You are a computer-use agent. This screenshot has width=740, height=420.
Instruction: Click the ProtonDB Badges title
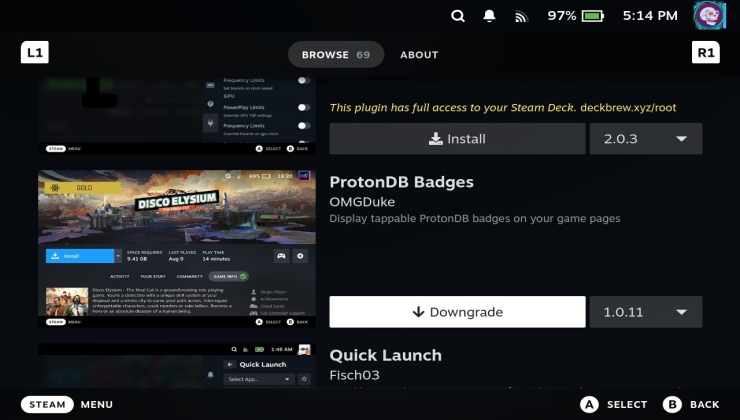tap(401, 182)
